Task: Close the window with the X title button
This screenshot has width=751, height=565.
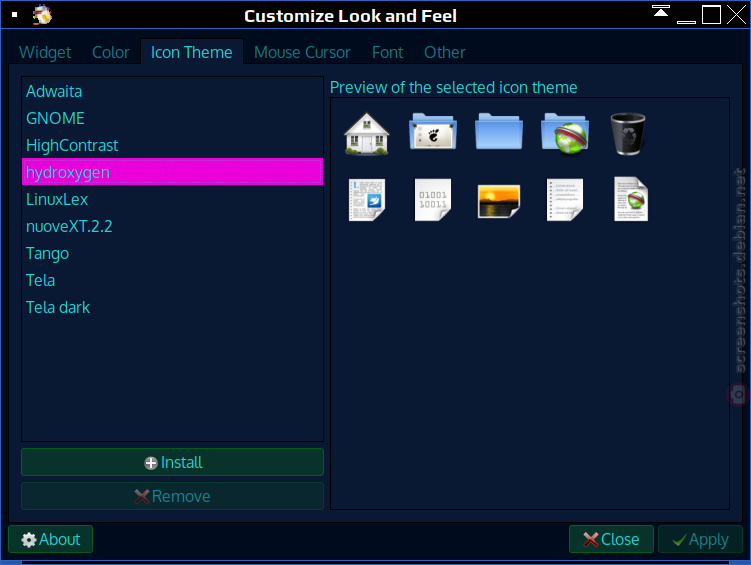Action: [737, 14]
